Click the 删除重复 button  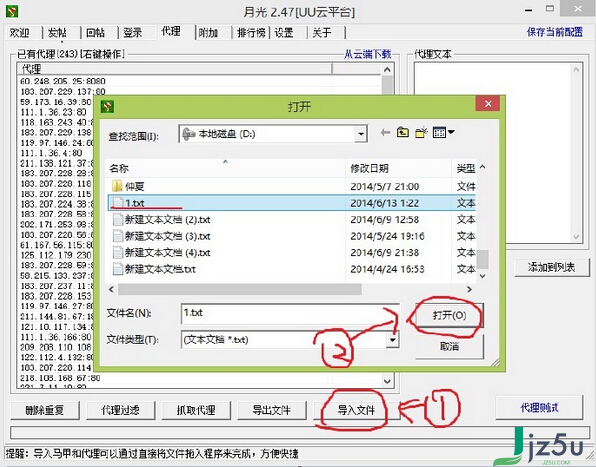[45, 410]
